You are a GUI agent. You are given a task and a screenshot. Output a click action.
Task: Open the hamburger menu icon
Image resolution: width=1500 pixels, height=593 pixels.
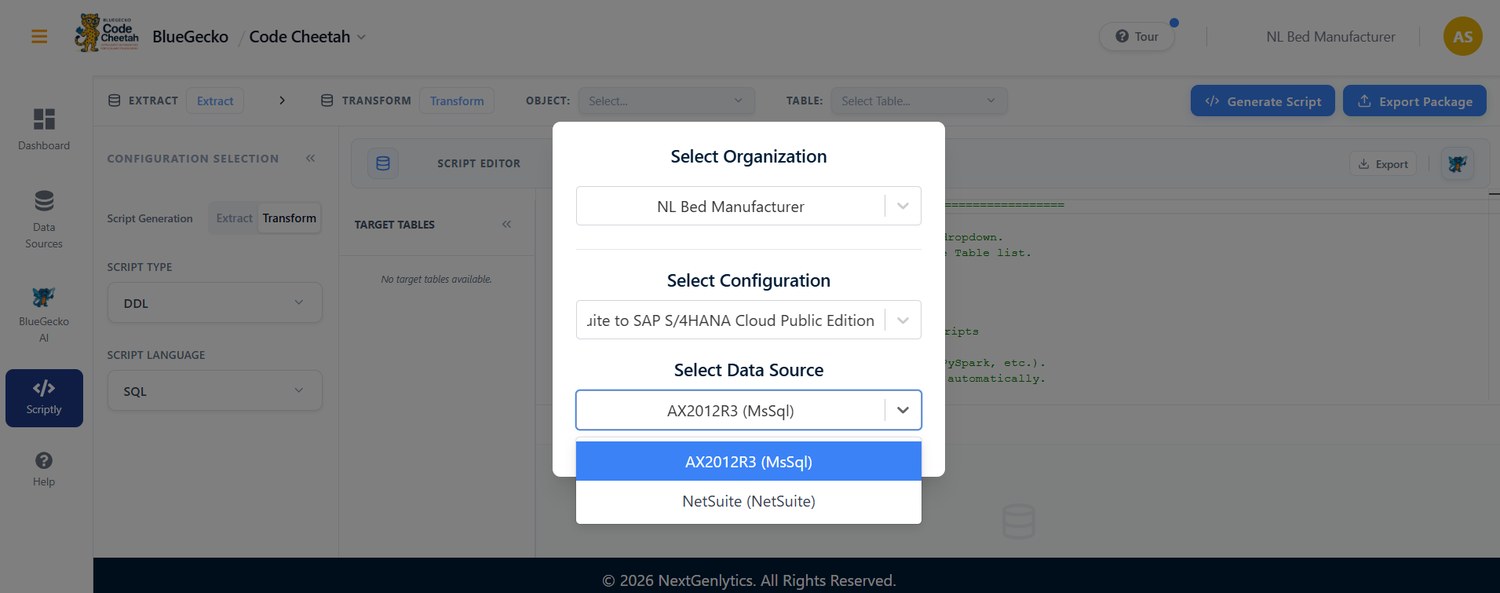tap(39, 37)
